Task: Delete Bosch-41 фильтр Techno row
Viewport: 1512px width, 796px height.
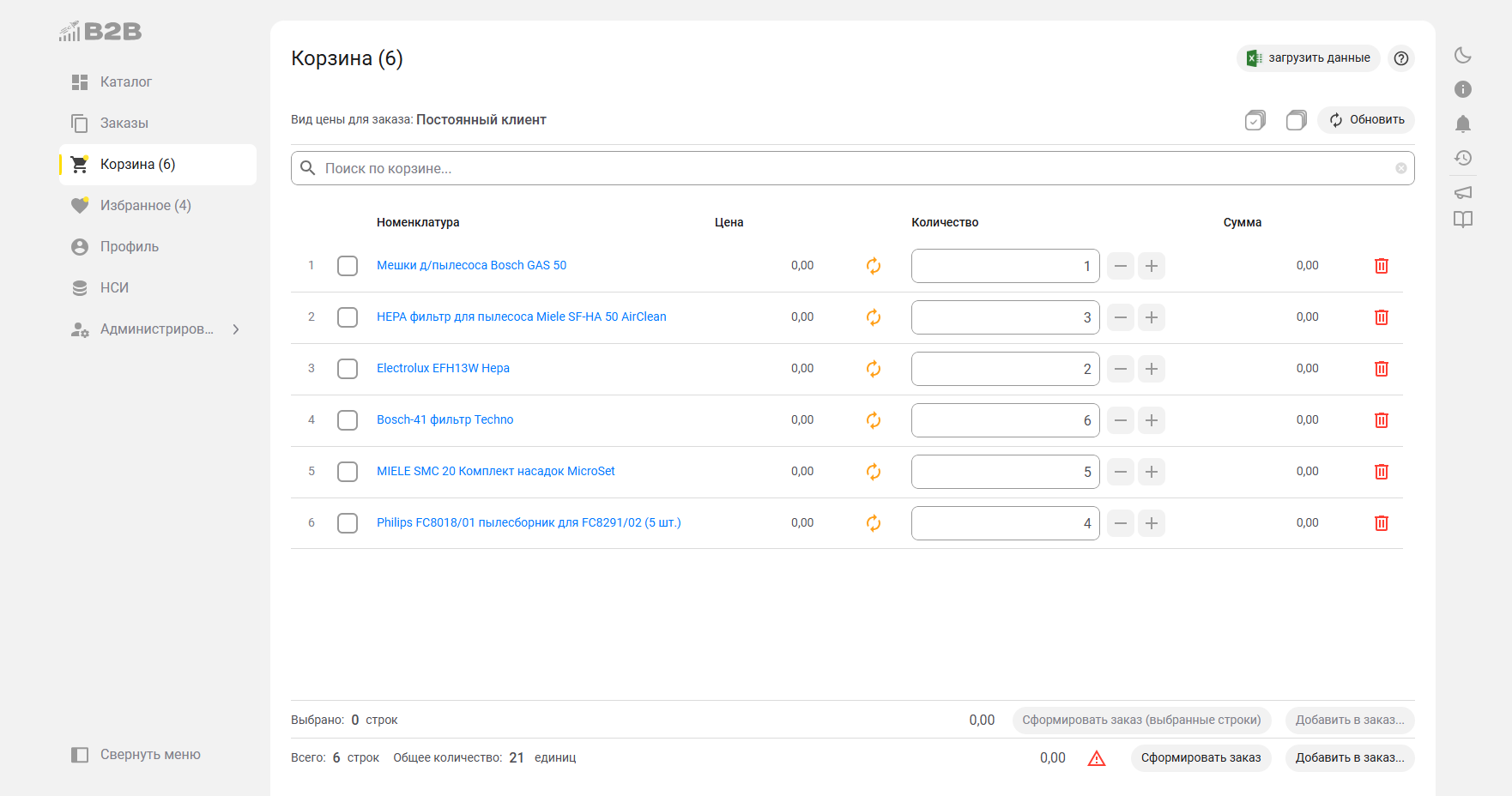Action: [1382, 420]
